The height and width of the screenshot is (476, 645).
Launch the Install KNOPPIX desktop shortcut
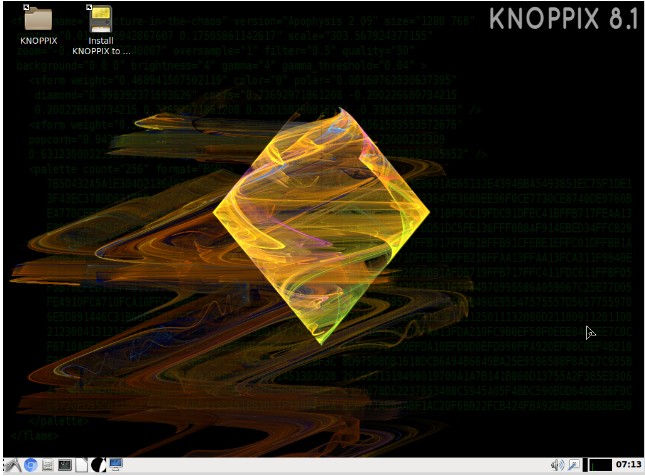click(x=101, y=19)
